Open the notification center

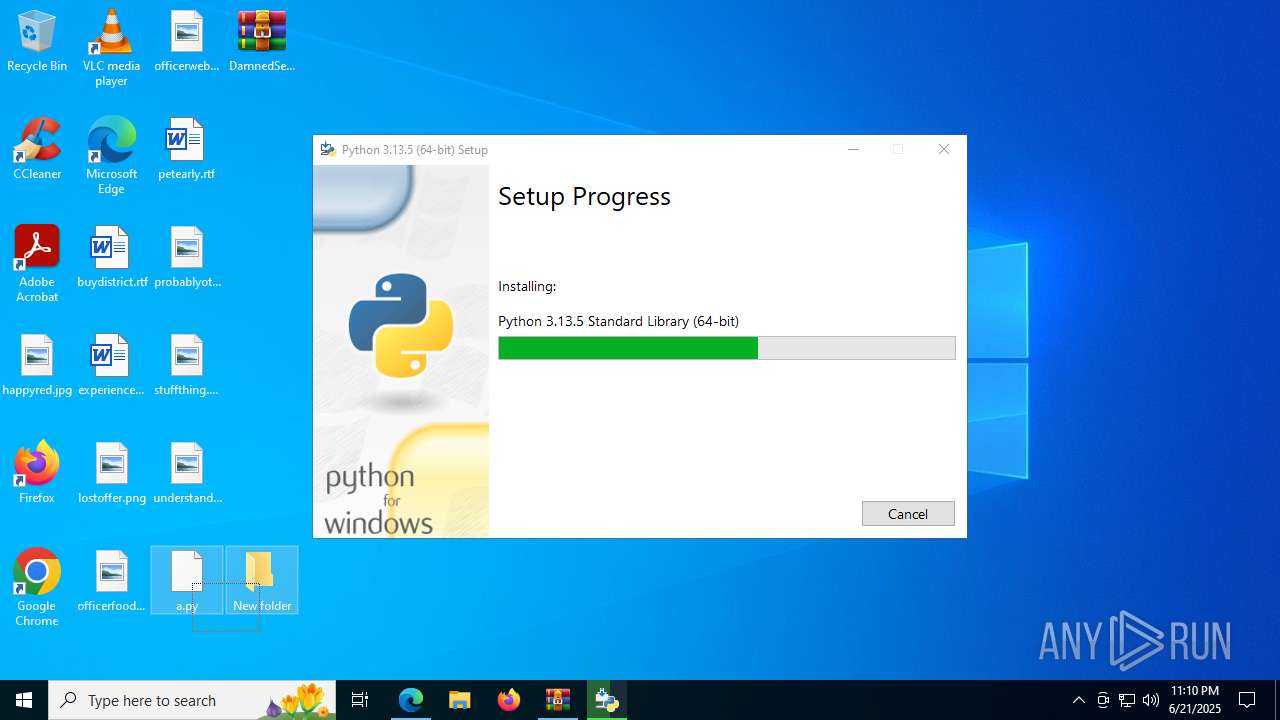click(1247, 700)
